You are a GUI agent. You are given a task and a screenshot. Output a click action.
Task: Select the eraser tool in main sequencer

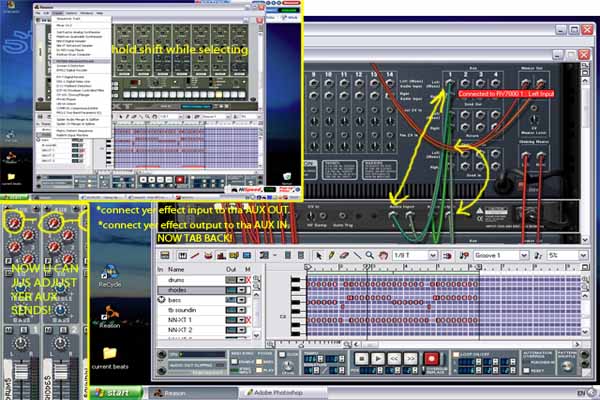pyautogui.click(x=344, y=255)
